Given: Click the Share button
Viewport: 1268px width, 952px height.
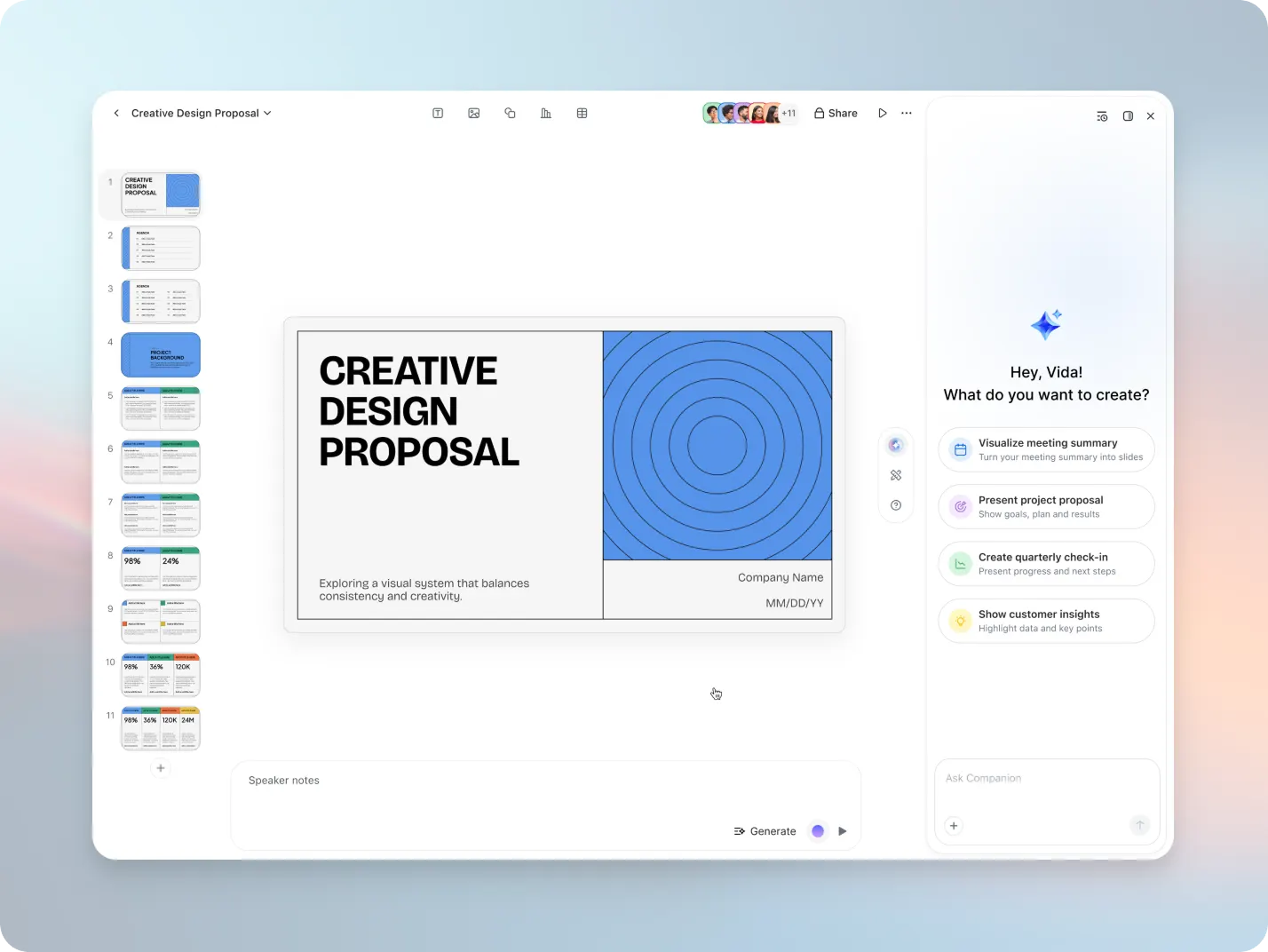Looking at the screenshot, I should click(x=836, y=114).
